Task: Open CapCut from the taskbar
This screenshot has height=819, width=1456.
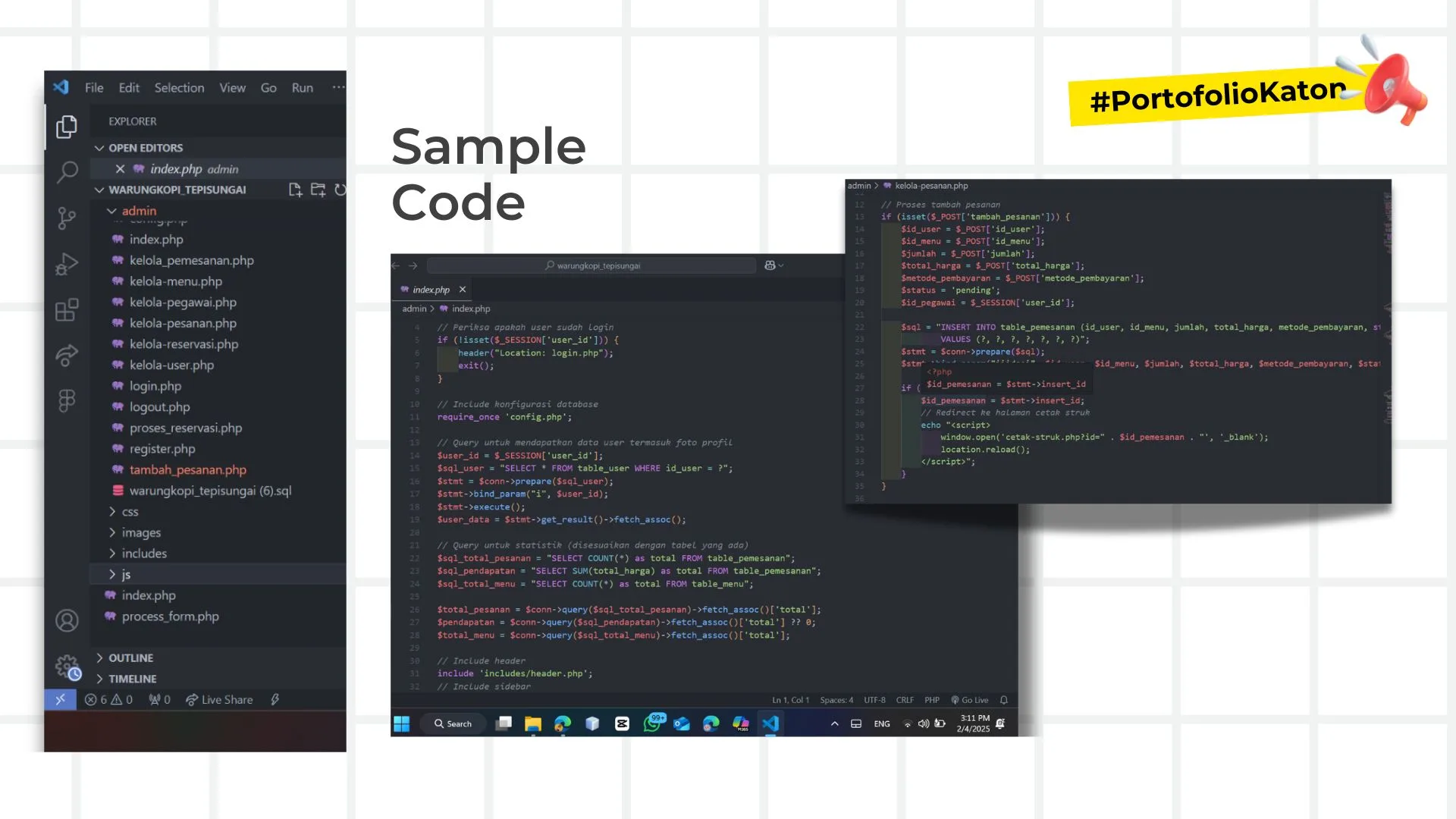Action: (x=623, y=724)
